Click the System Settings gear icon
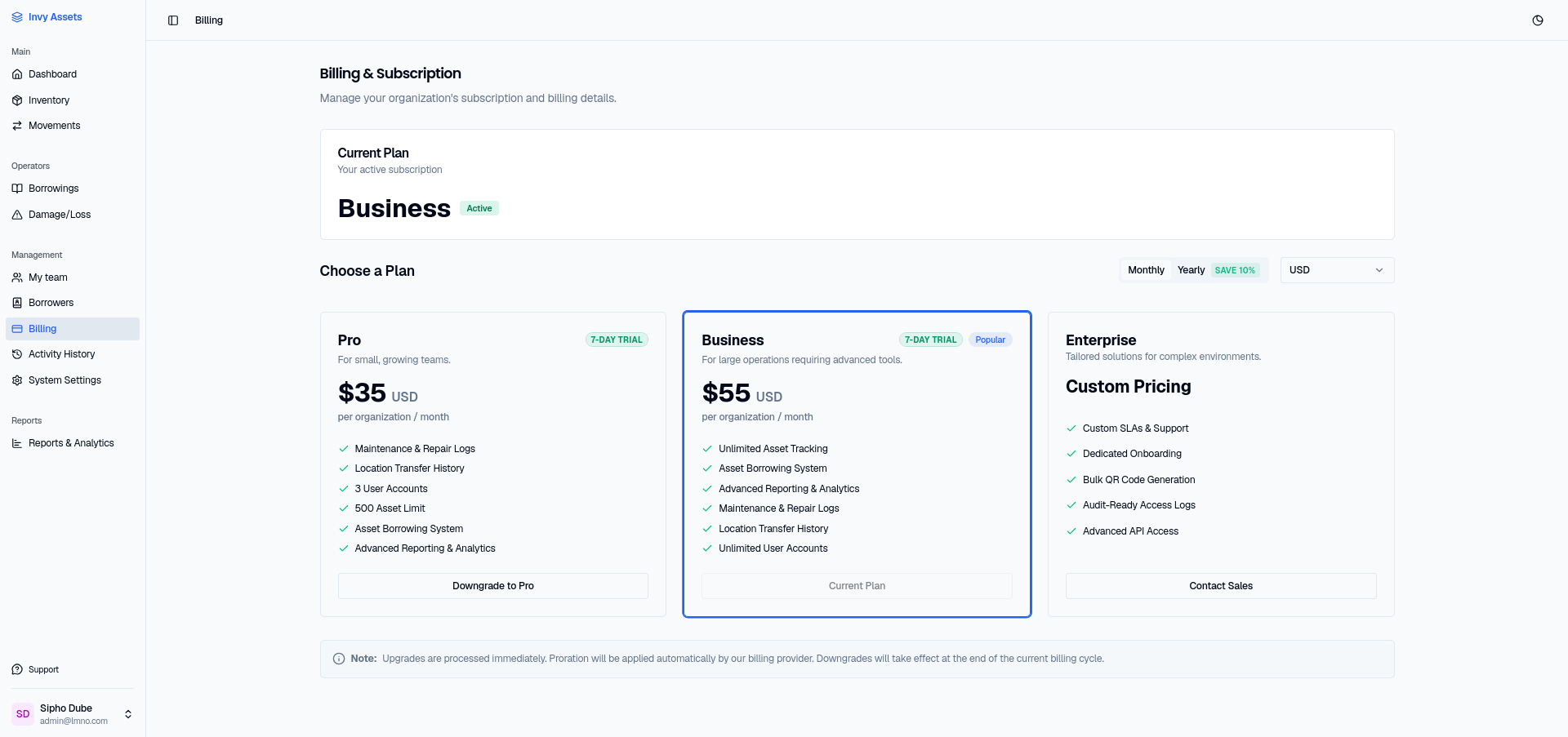This screenshot has height=737, width=1568. point(17,380)
